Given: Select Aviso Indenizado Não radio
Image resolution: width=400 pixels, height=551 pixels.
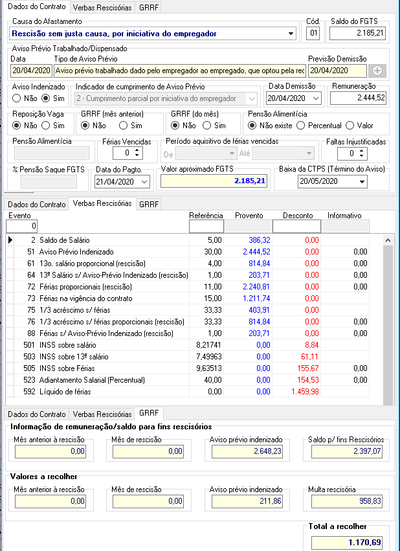Looking at the screenshot, I should click(x=16, y=98).
